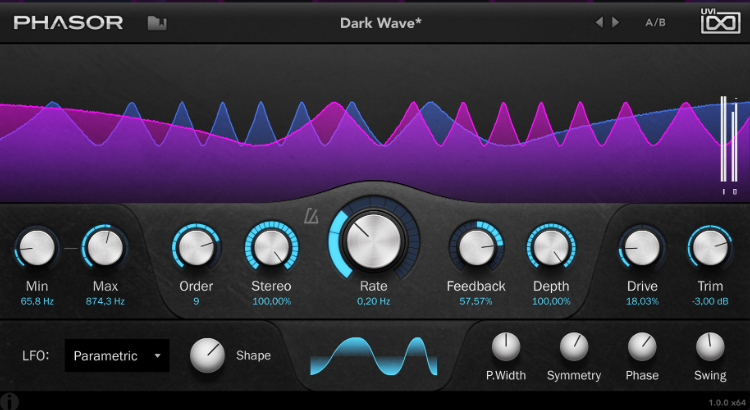Go to previous preset arrow

pos(599,22)
